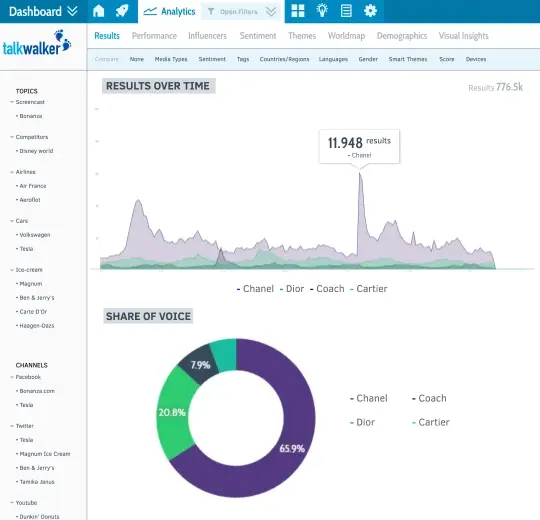Toggle Cartier in Share of Voice legend
The image size is (540, 520).
tap(431, 423)
